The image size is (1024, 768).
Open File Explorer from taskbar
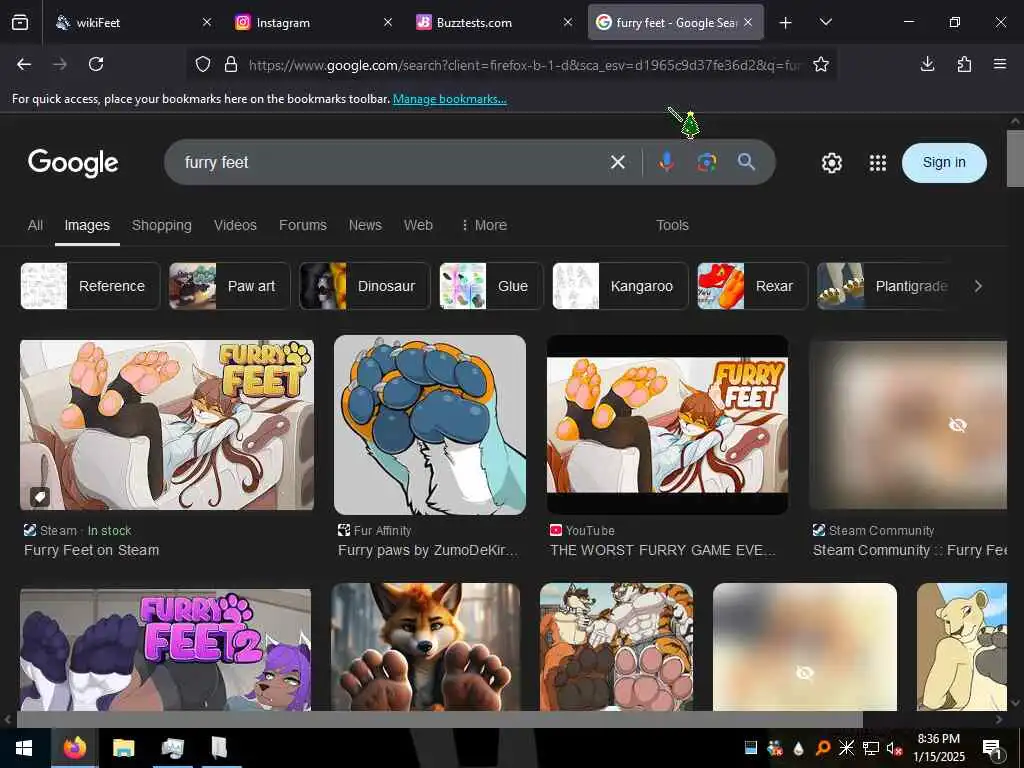(x=123, y=748)
